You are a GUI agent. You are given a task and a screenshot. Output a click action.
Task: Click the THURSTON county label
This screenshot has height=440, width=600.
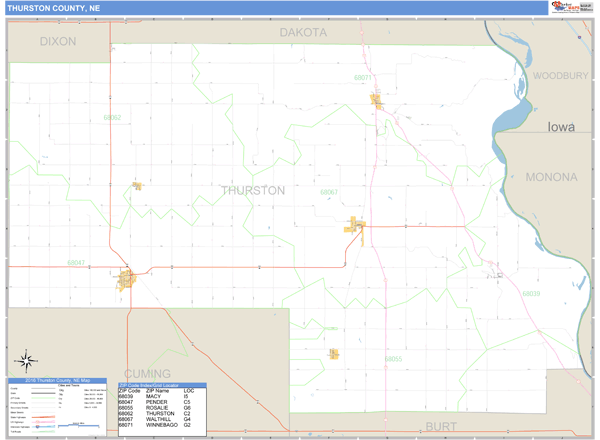tap(252, 190)
